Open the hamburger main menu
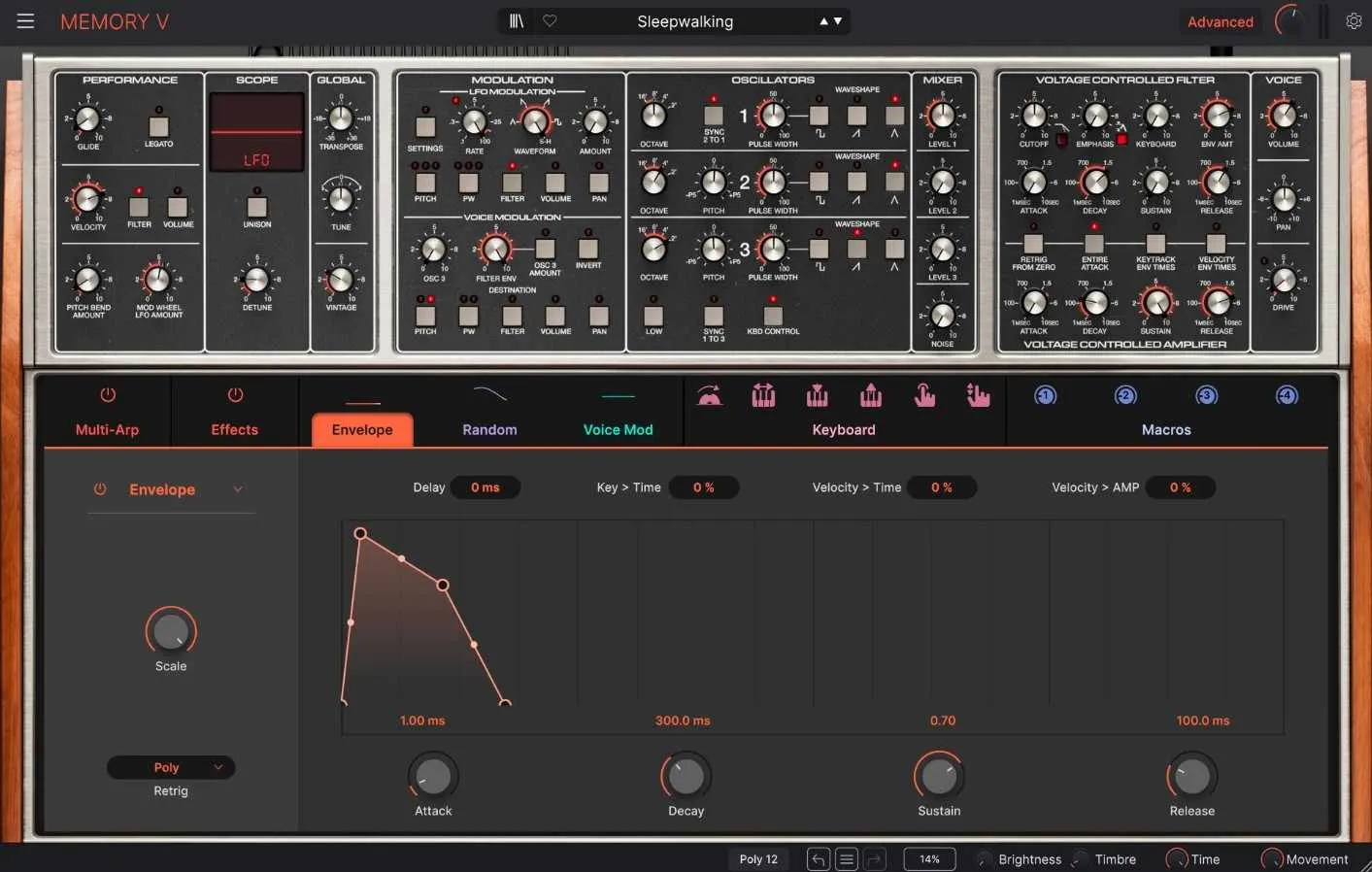 coord(25,21)
